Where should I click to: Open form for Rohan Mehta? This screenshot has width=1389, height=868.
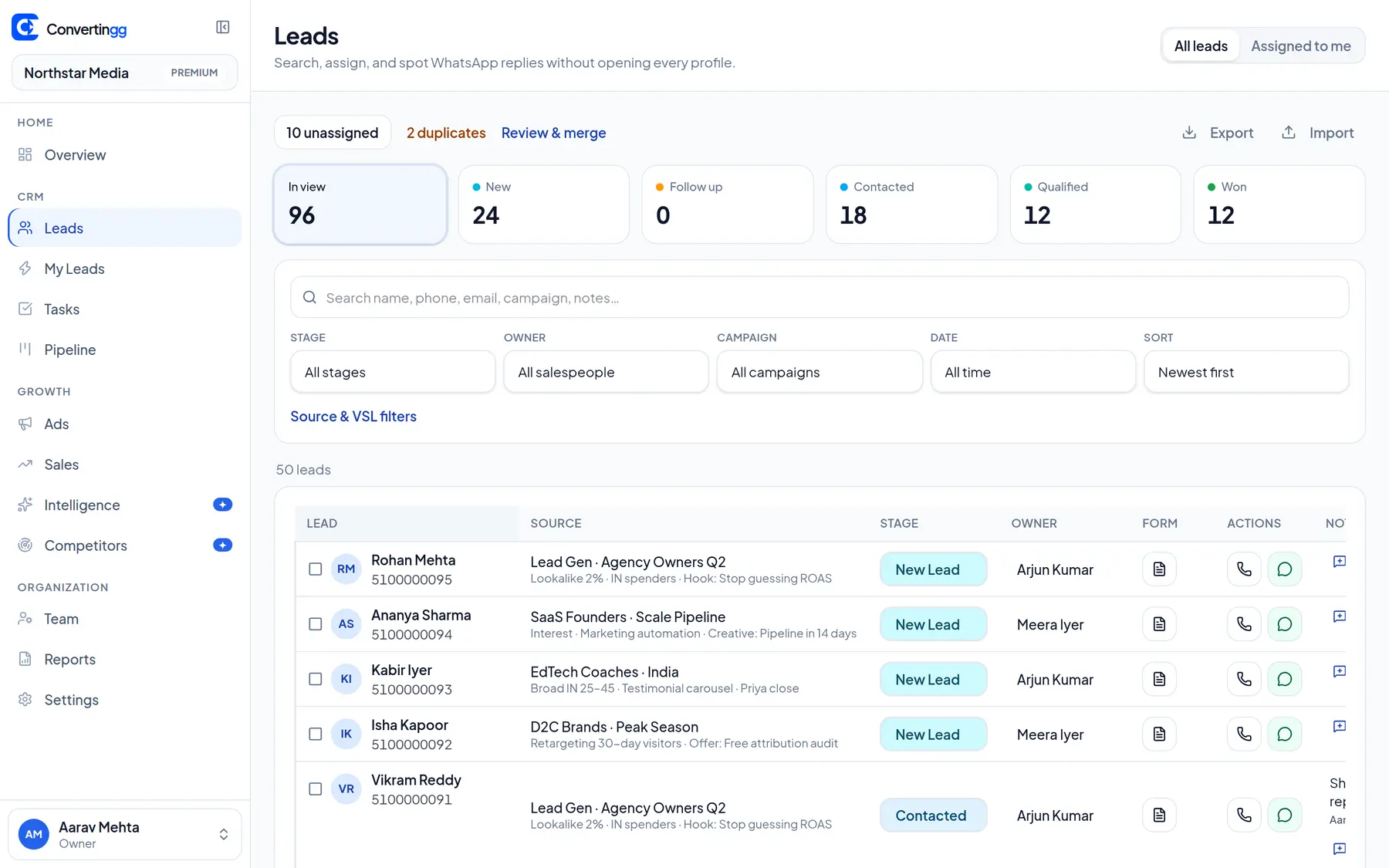pos(1159,569)
